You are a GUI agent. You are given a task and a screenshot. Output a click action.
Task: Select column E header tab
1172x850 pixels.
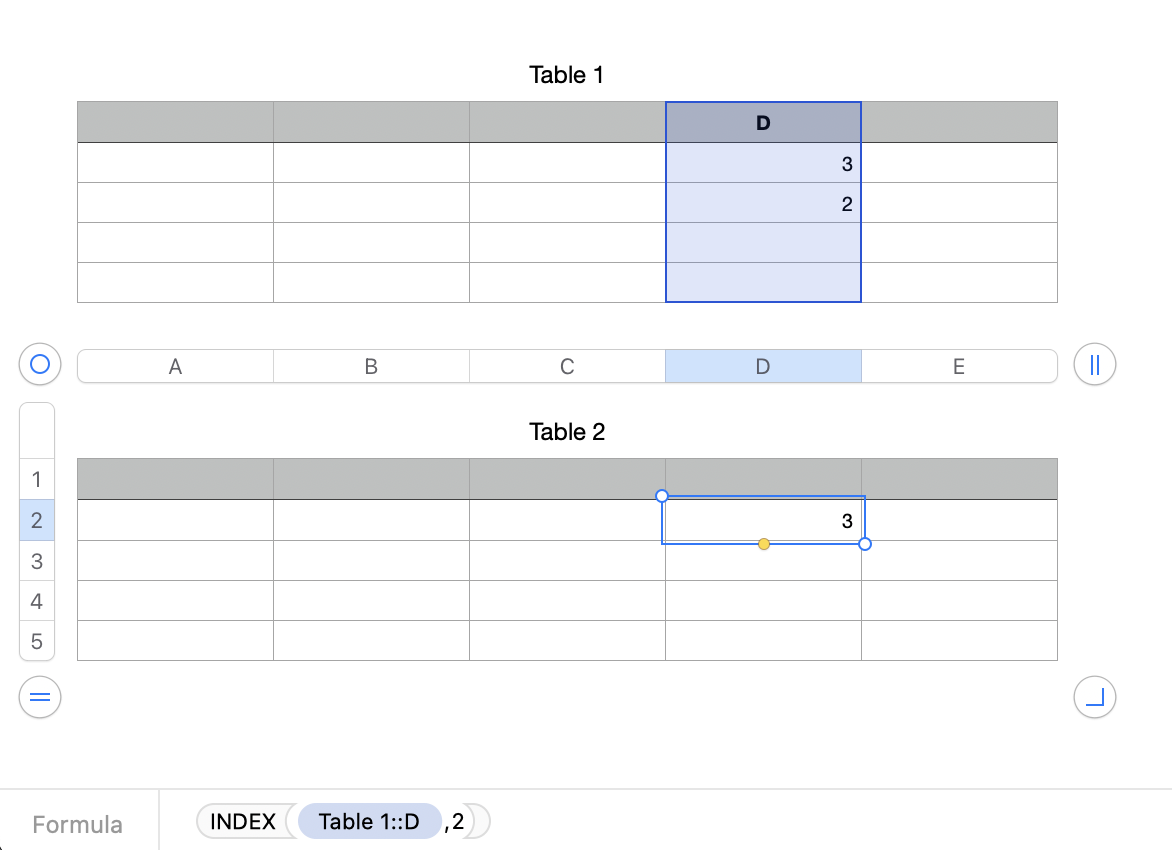[958, 366]
